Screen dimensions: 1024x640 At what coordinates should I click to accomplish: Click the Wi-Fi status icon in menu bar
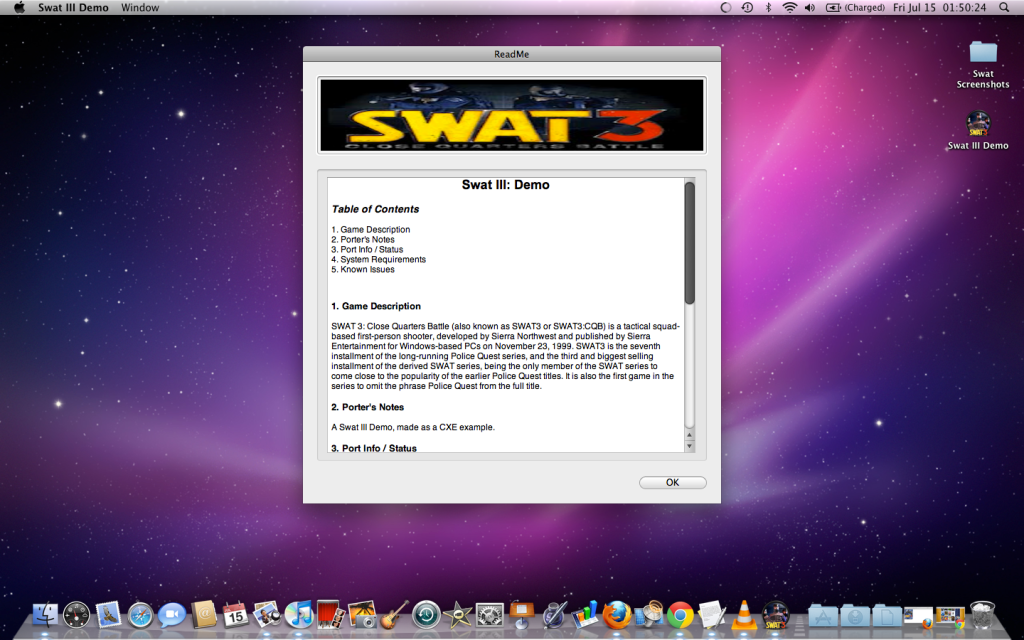[x=790, y=8]
